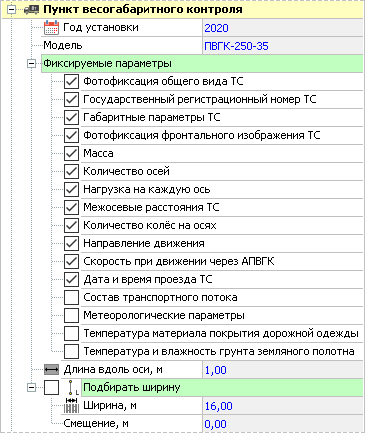Uncheck Скорость при движении через АПВГК
This screenshot has height=433, width=365.
71,262
